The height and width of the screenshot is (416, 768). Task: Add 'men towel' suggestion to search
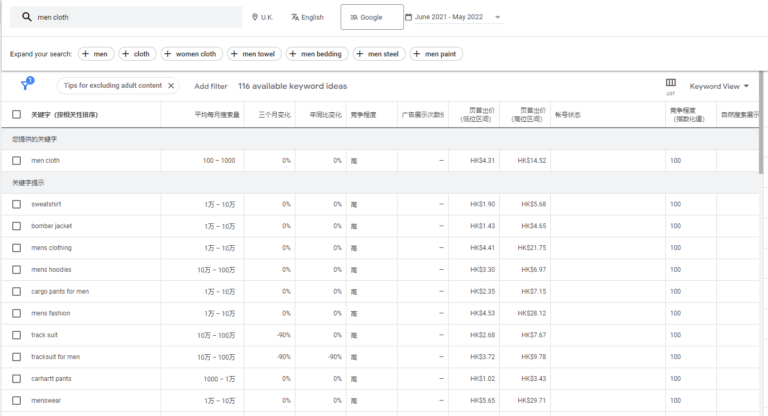click(x=254, y=54)
